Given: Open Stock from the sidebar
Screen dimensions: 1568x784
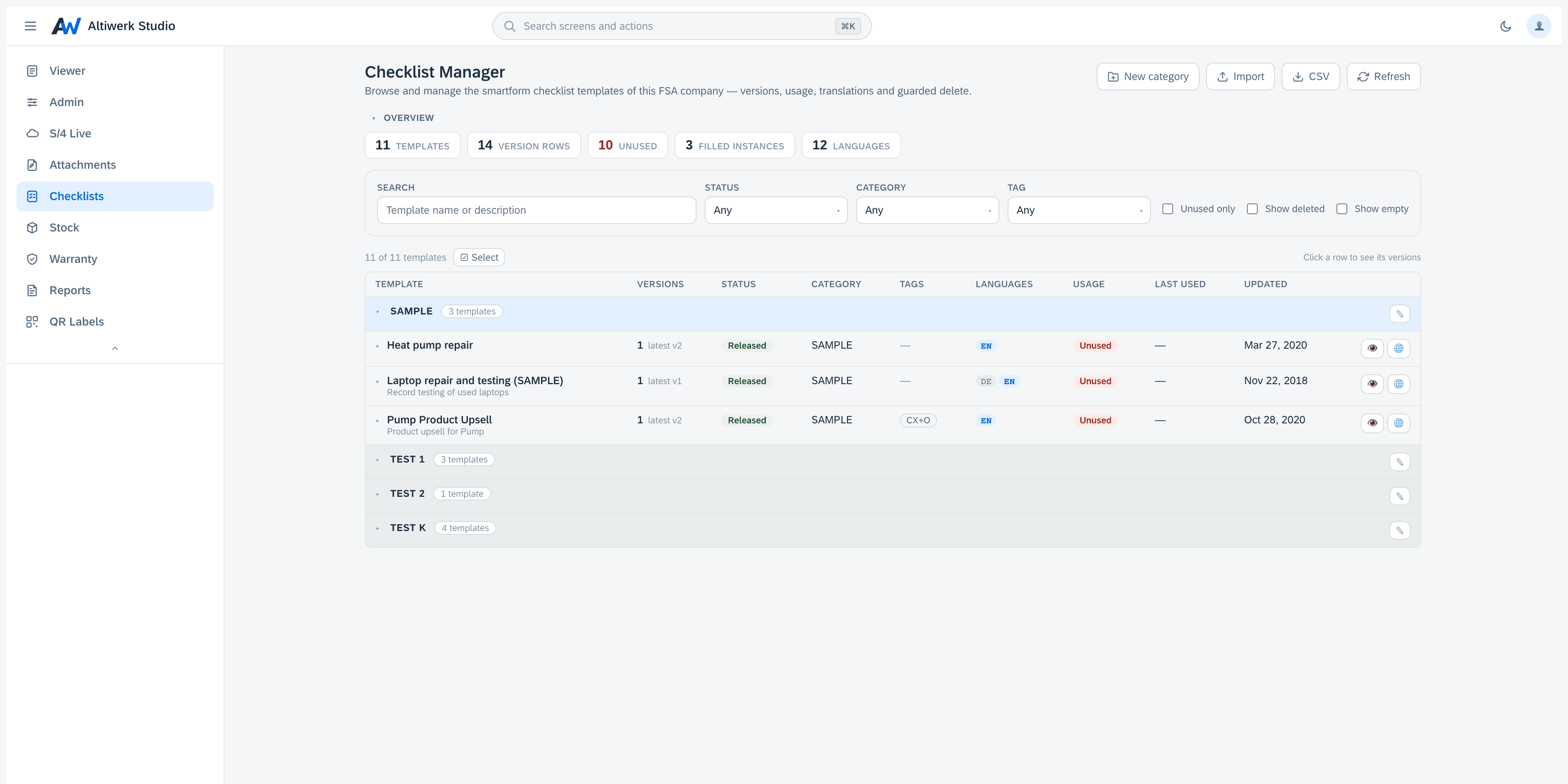Looking at the screenshot, I should coord(115,228).
